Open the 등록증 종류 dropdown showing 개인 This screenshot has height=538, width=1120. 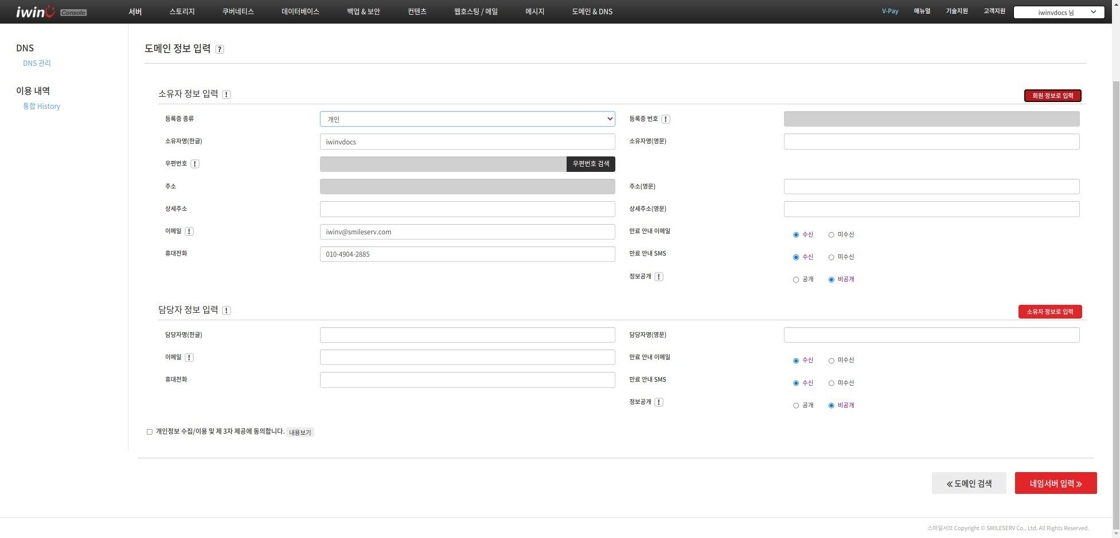coord(467,119)
